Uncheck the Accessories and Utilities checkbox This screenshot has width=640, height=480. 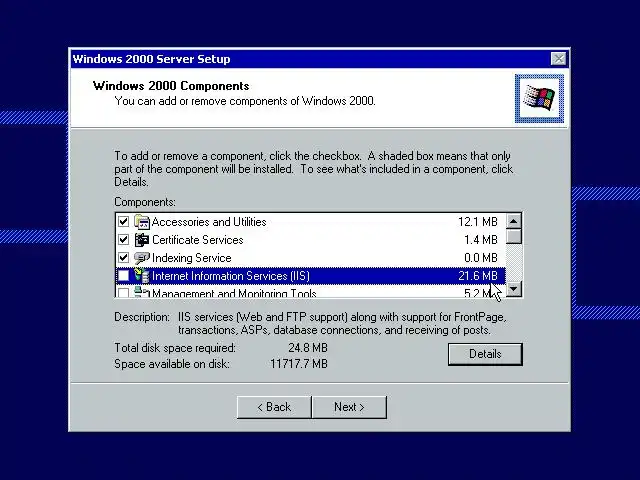click(123, 222)
